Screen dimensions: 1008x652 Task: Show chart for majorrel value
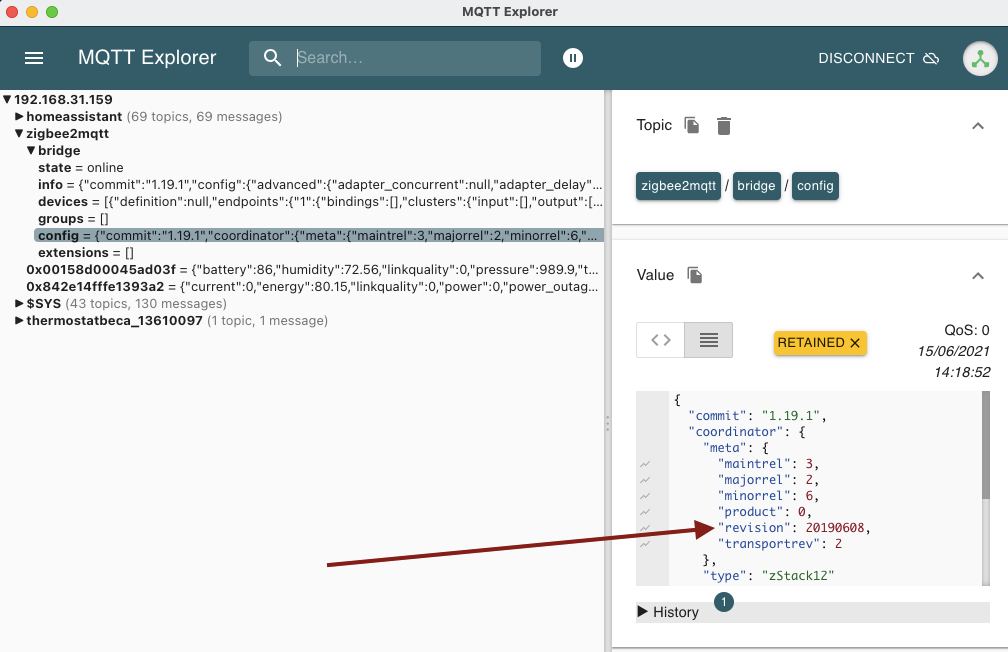point(645,480)
